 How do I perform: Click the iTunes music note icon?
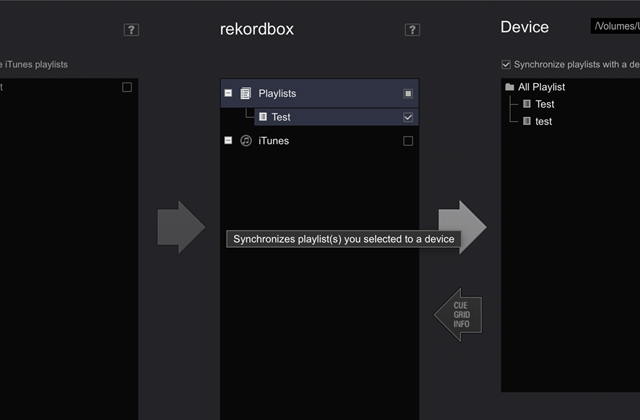click(x=246, y=141)
